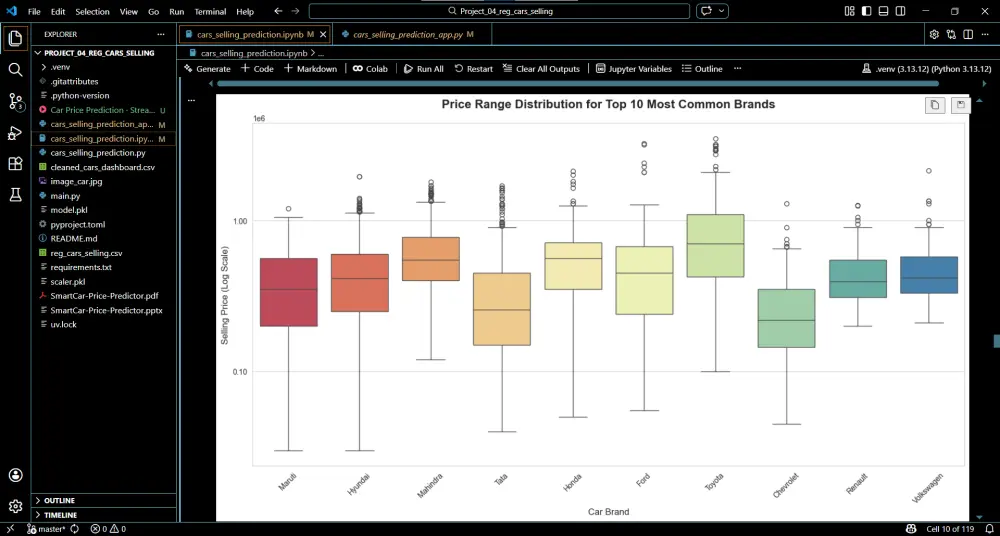Open the Explorer view in activity bar
The width and height of the screenshot is (1000, 536).
click(x=15, y=39)
